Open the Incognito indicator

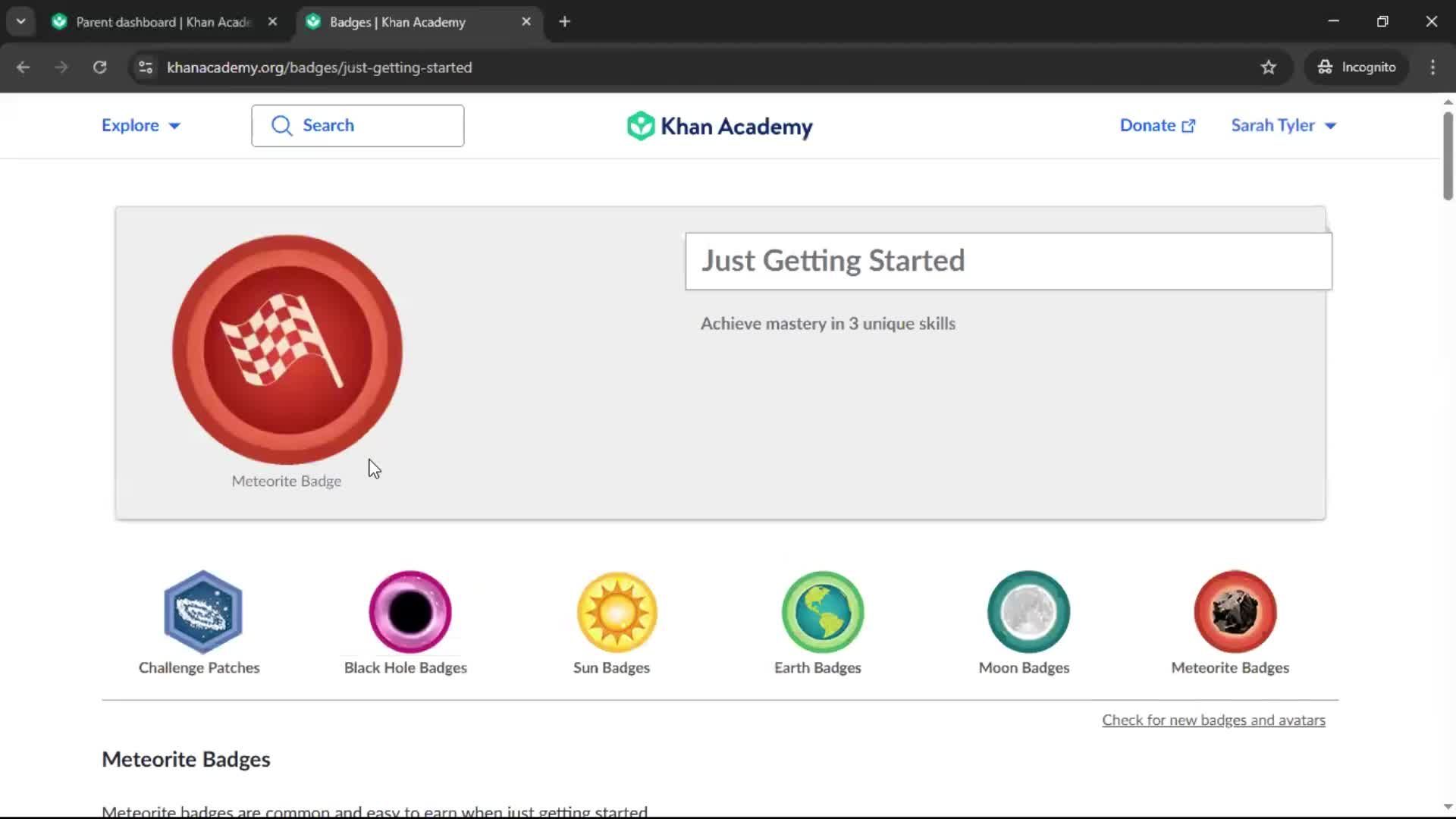[1357, 67]
